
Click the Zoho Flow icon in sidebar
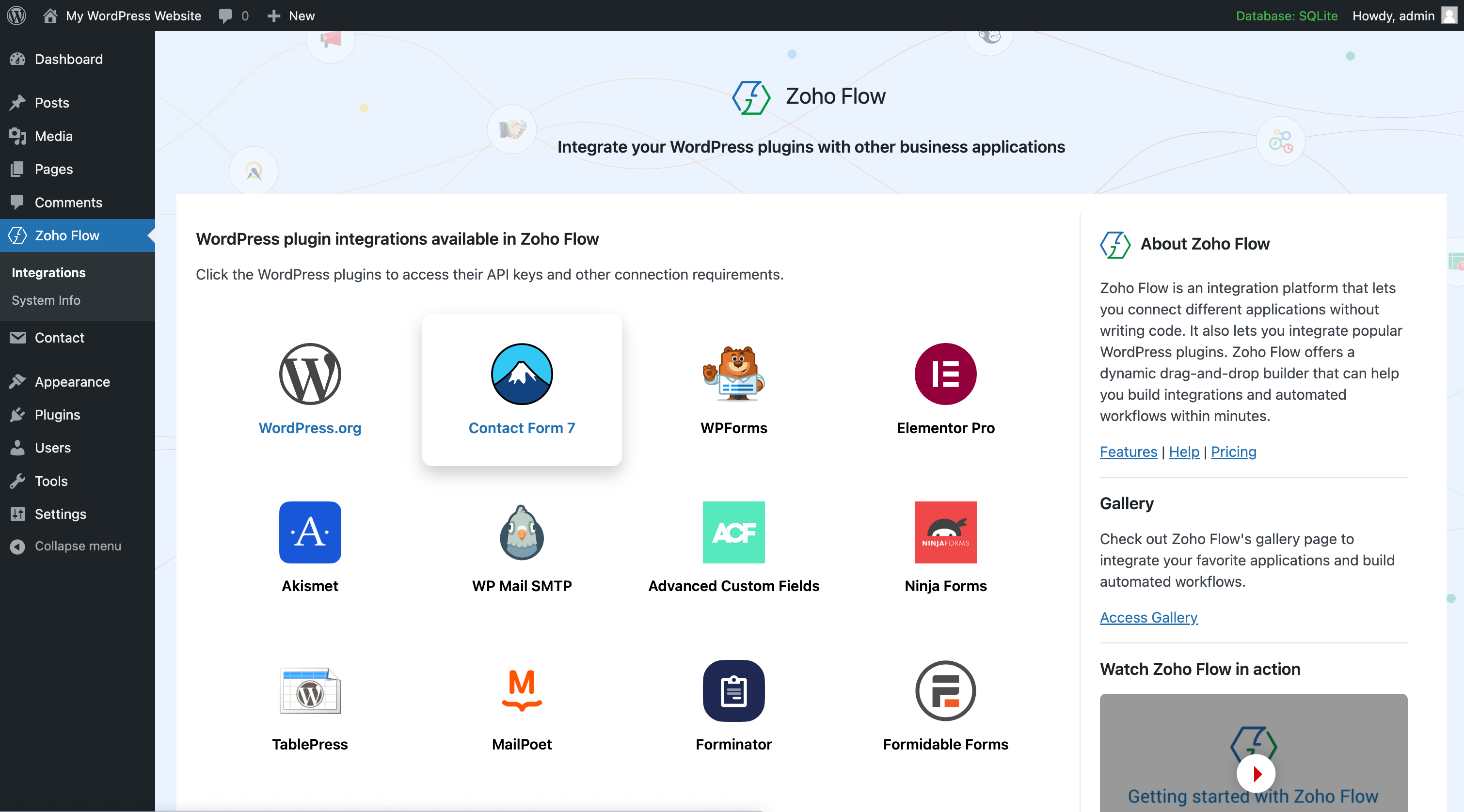point(17,235)
